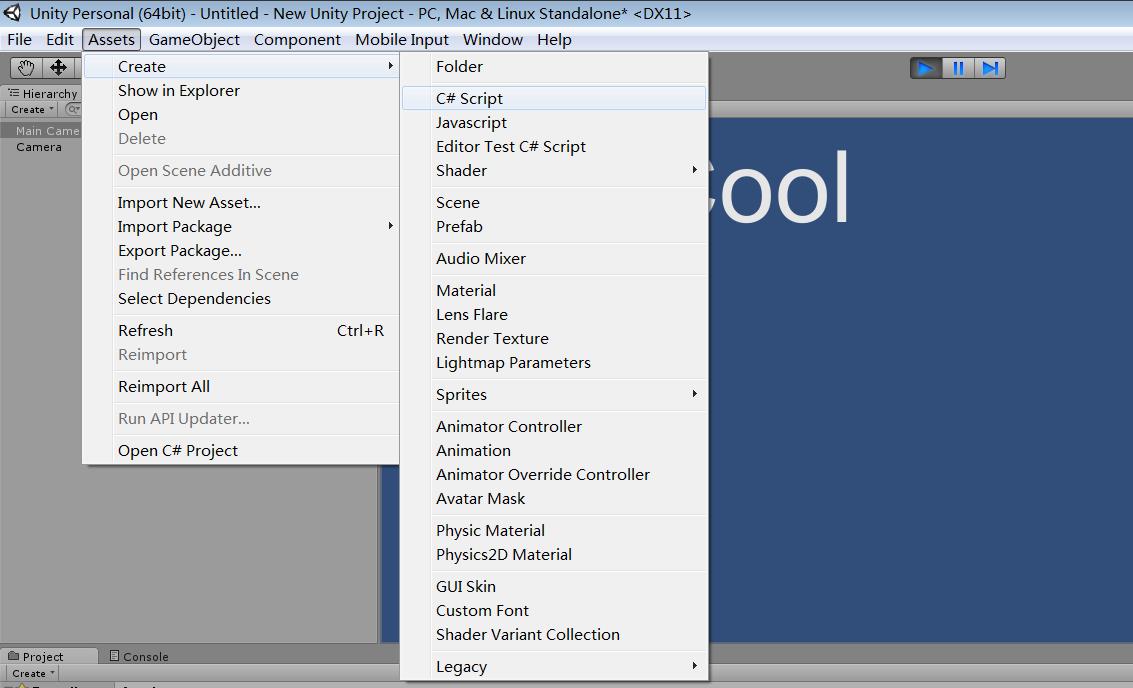The width and height of the screenshot is (1133, 688).
Task: Create a new Material
Action: click(553, 291)
